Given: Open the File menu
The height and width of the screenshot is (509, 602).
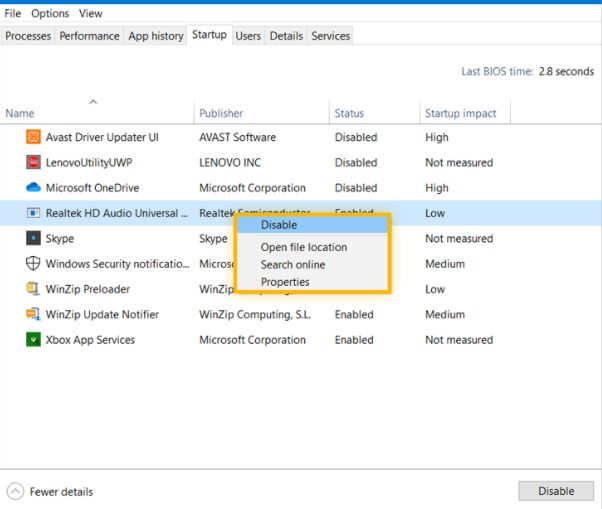Looking at the screenshot, I should (13, 13).
